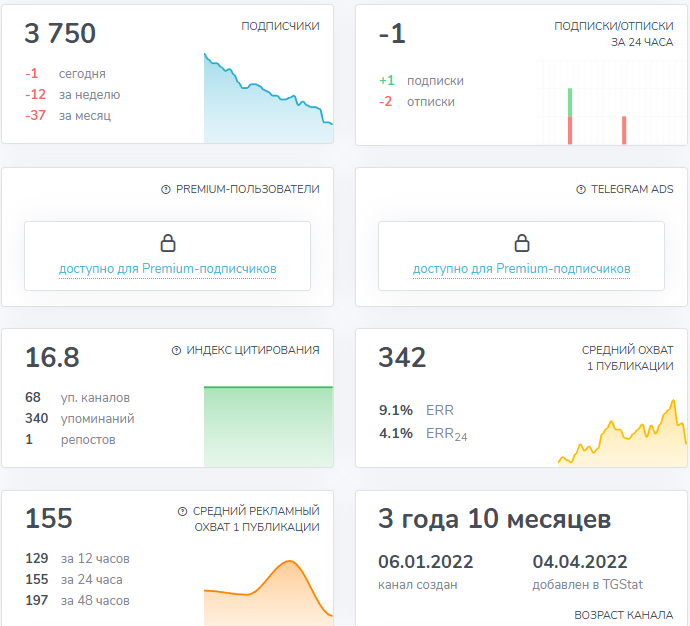Image resolution: width=690 pixels, height=626 pixels.
Task: Open Premium link in Telegram Ads card
Action: tap(521, 268)
